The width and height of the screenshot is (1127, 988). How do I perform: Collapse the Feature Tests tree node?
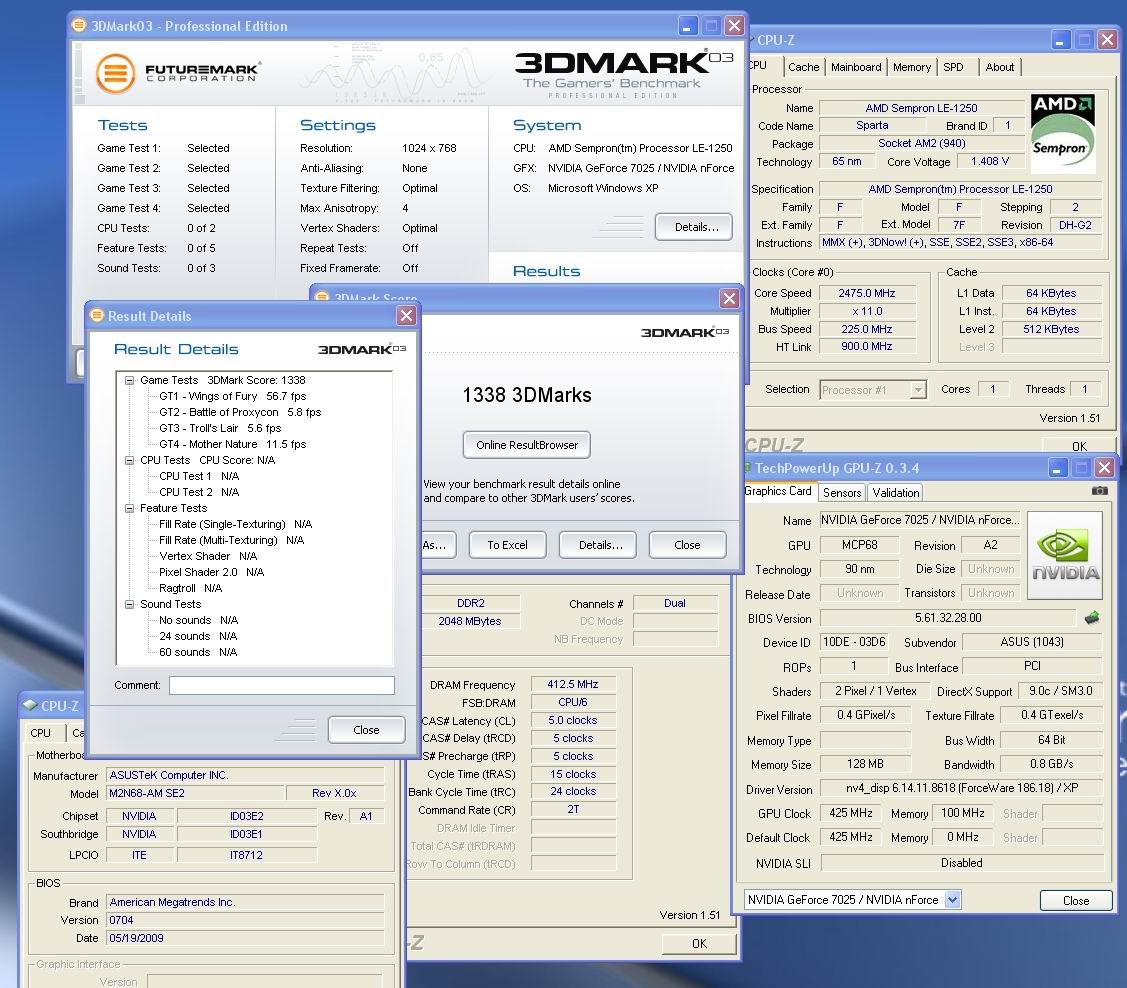click(x=129, y=508)
